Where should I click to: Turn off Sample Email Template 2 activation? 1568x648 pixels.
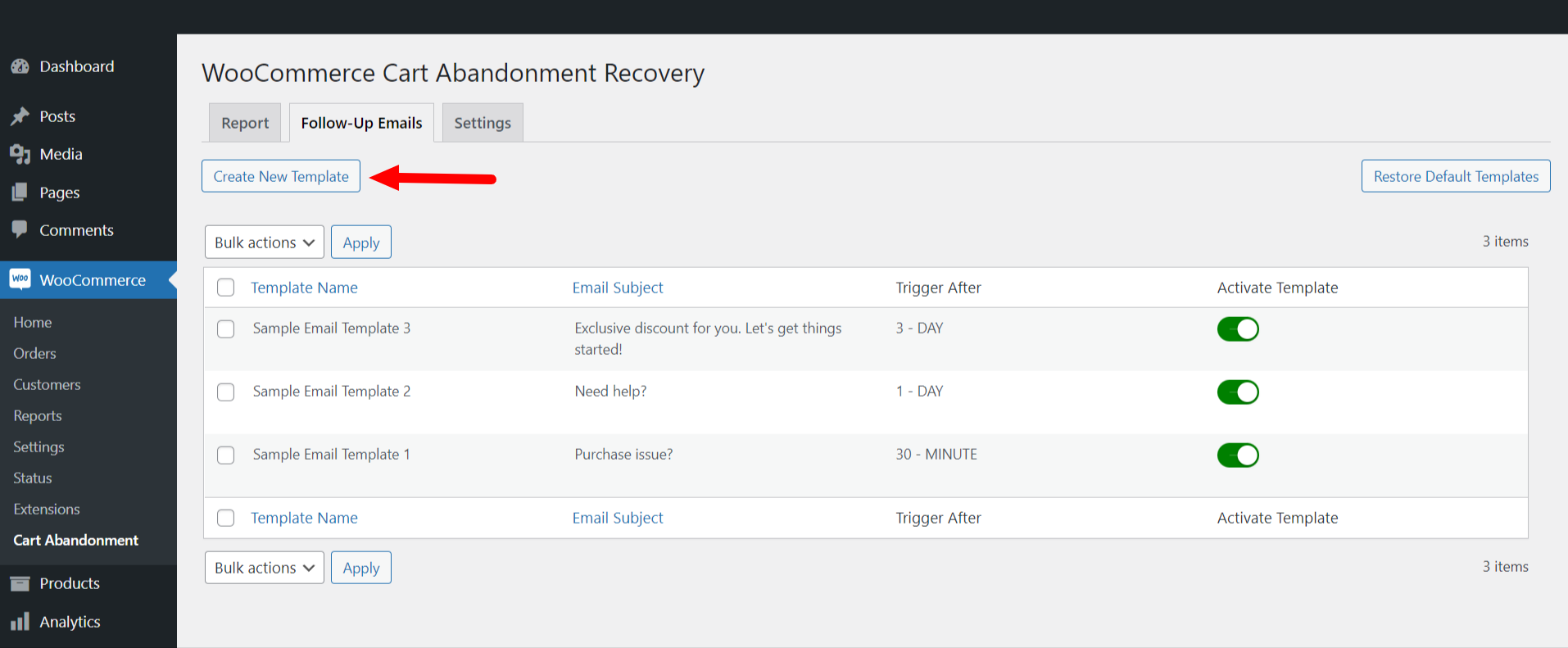(x=1237, y=392)
